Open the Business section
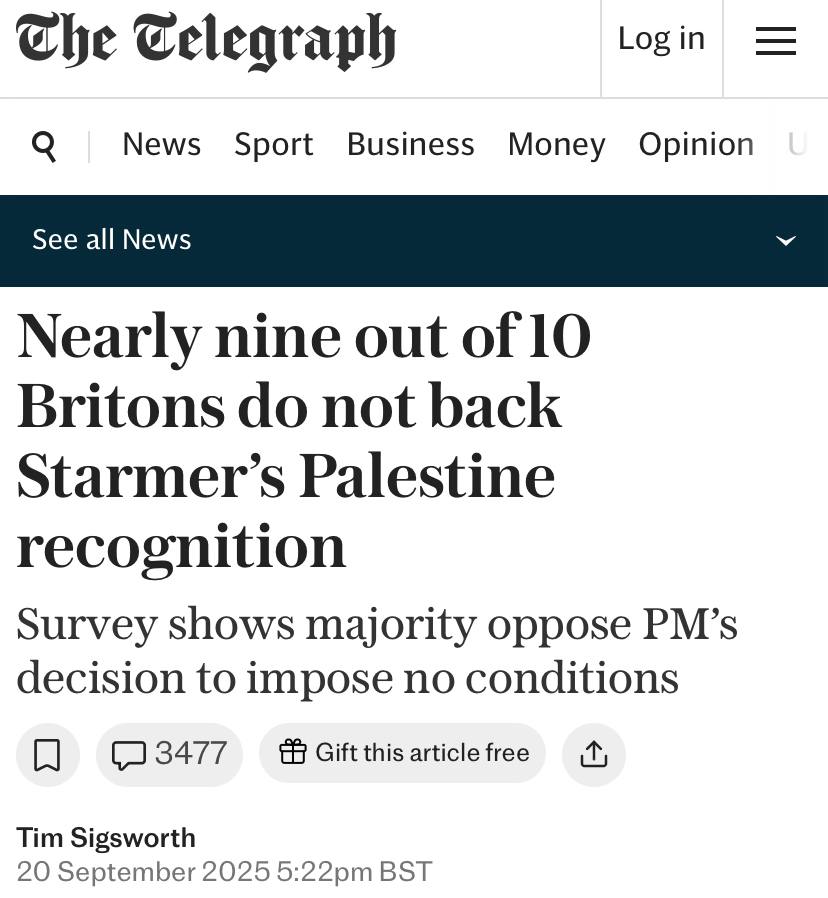This screenshot has width=828, height=898. click(411, 144)
